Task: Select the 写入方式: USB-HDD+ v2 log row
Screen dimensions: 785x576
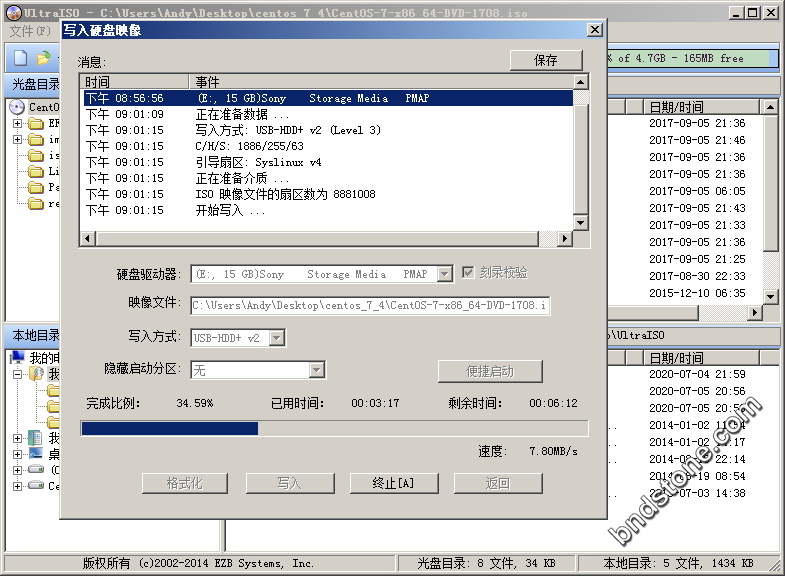Action: 328,130
